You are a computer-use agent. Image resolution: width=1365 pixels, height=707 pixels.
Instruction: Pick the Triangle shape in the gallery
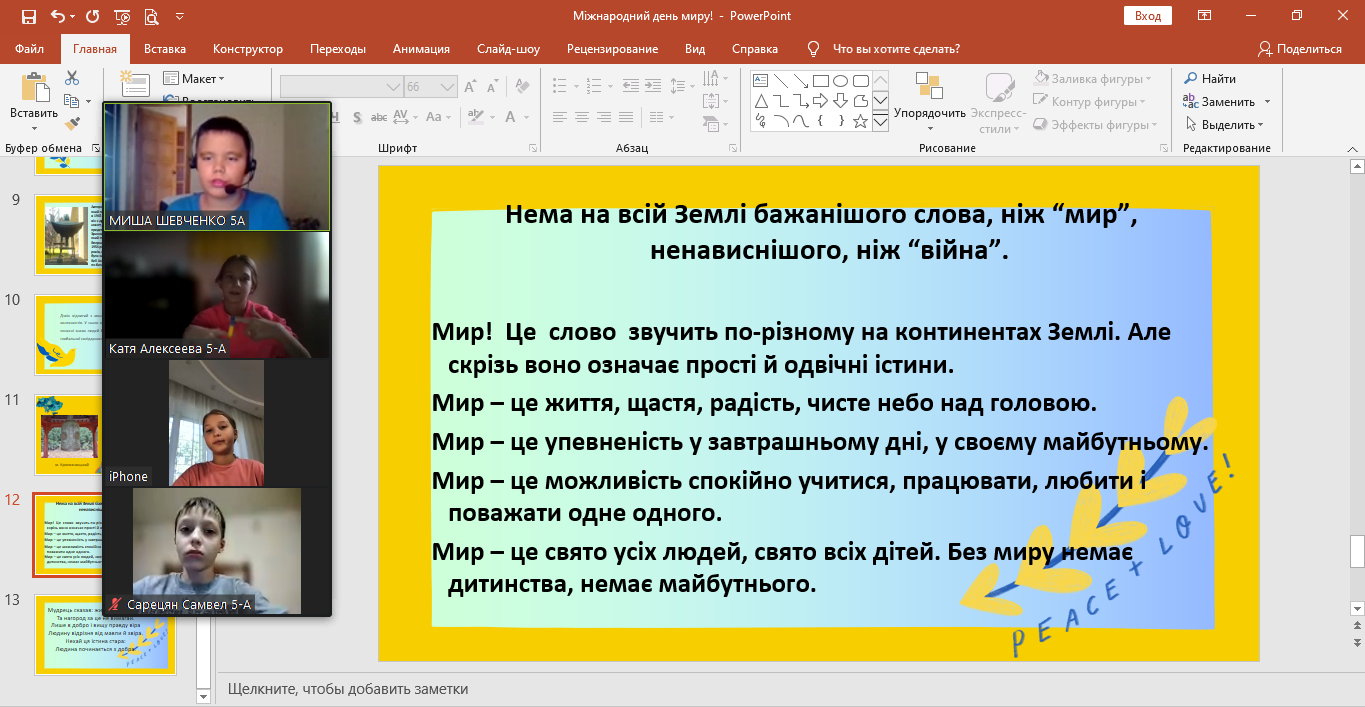(760, 101)
